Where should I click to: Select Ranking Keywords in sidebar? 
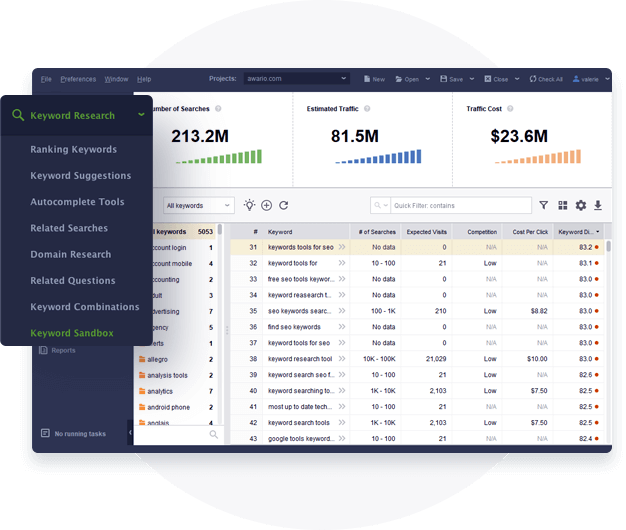pyautogui.click(x=73, y=150)
